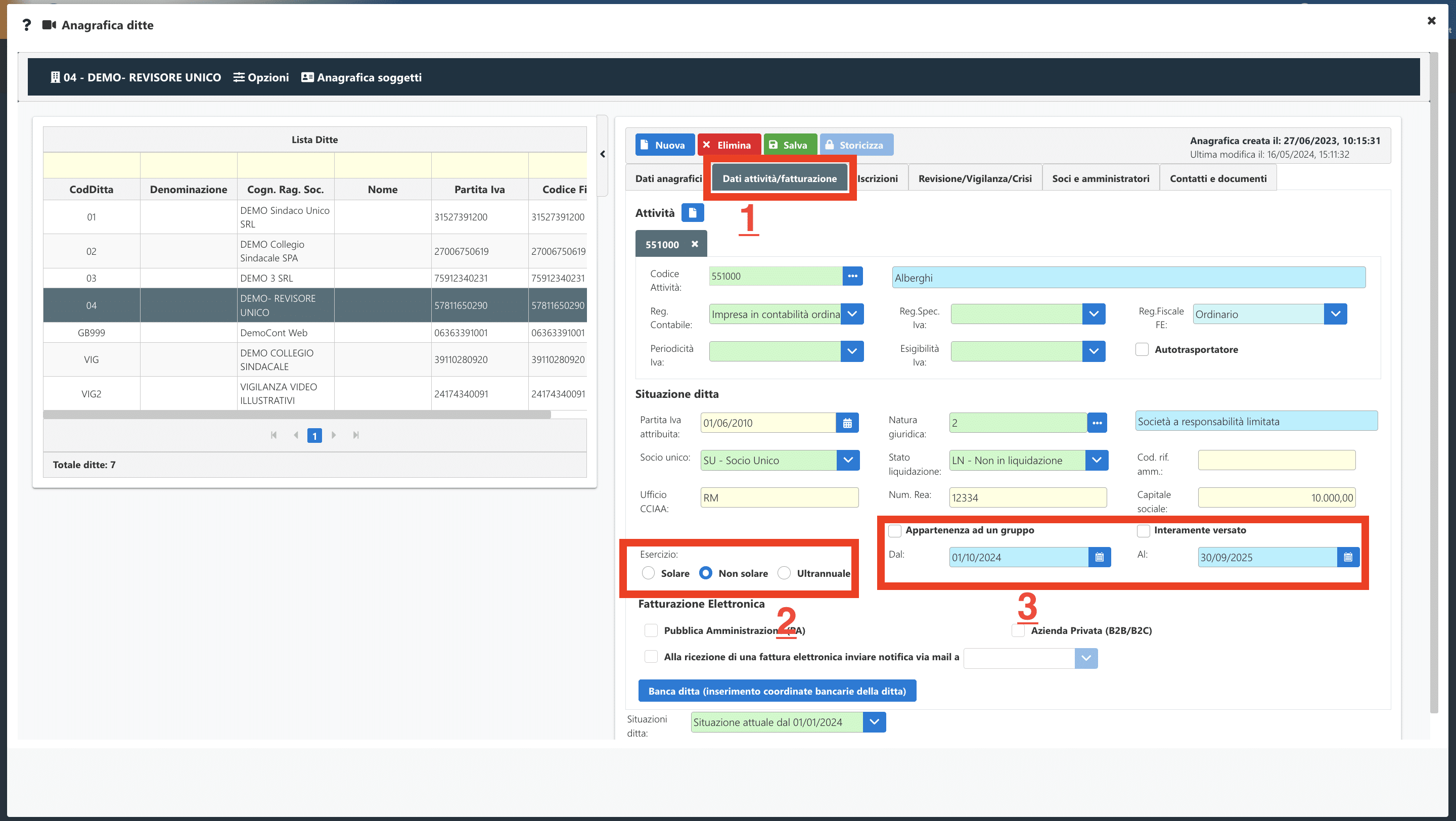Toggle Appartenenza ad un gruppo checkbox
The width and height of the screenshot is (1456, 821).
[895, 531]
